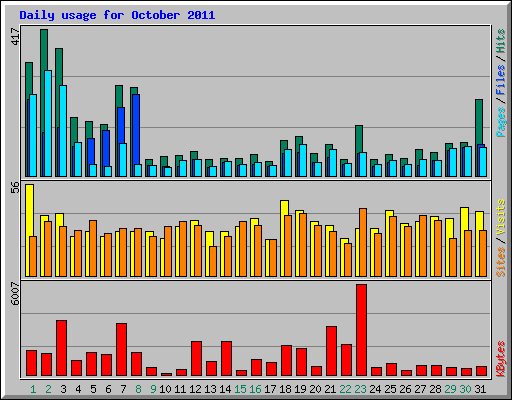Click day 29 on the x-axis
512x400 pixels.
coord(450,389)
